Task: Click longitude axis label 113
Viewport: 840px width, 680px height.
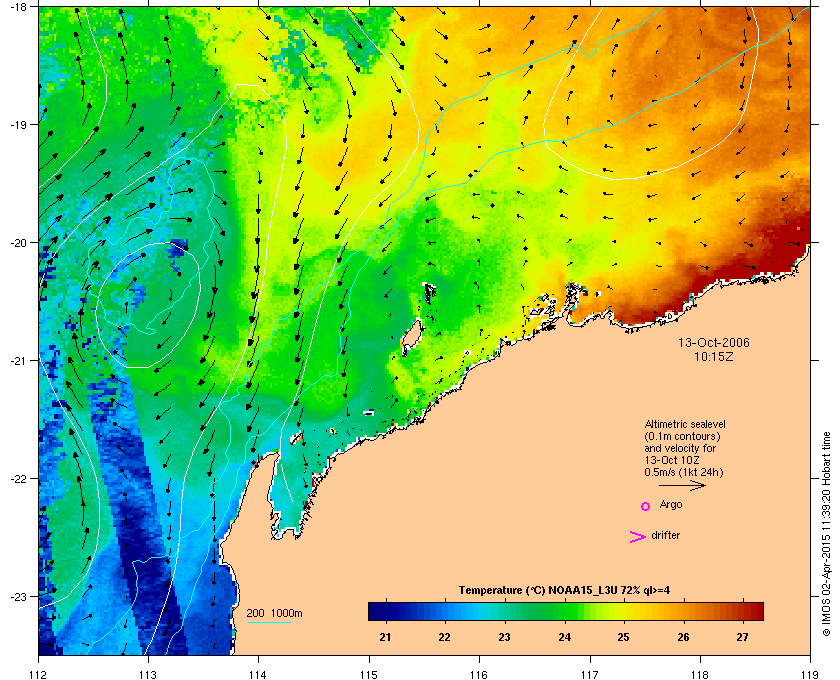Action: tap(148, 675)
